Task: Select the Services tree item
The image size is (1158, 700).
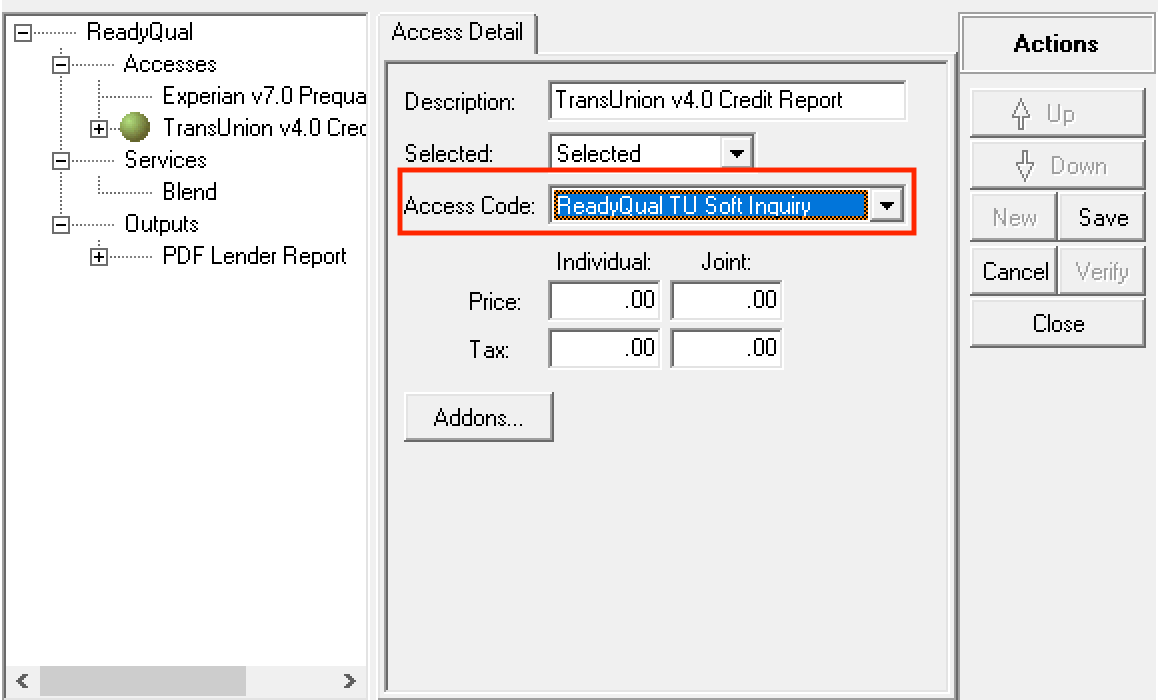Action: (x=165, y=159)
